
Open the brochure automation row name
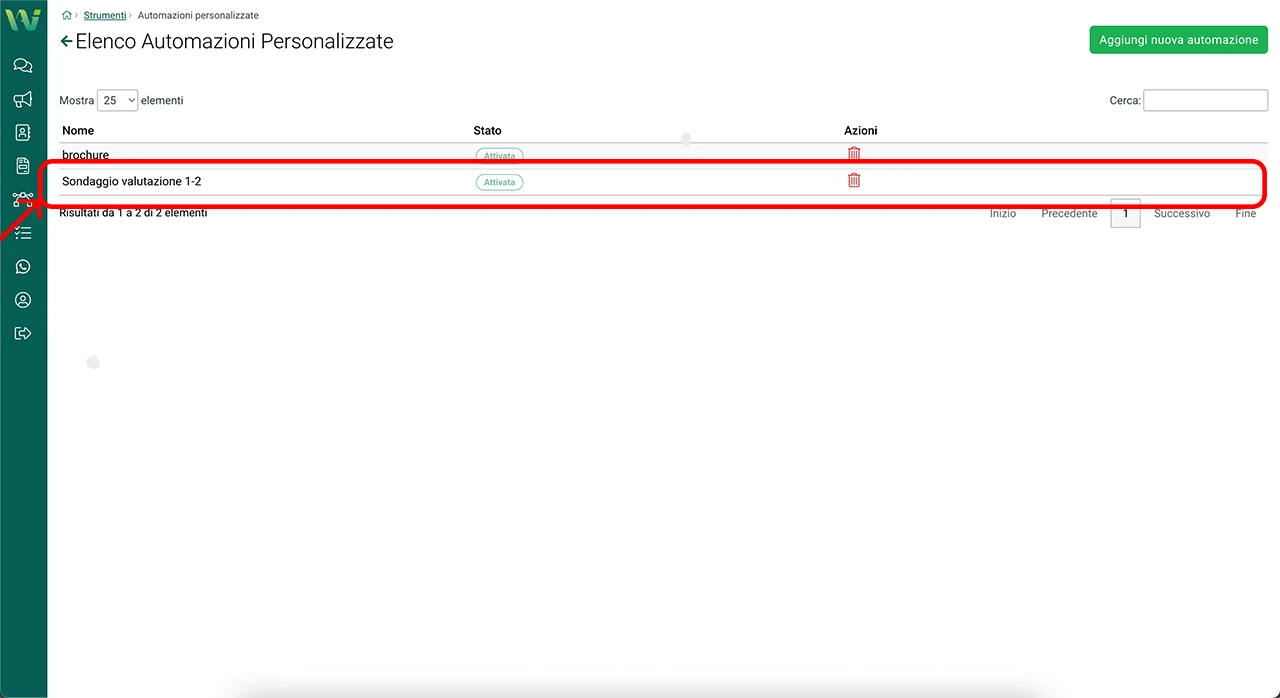click(85, 155)
